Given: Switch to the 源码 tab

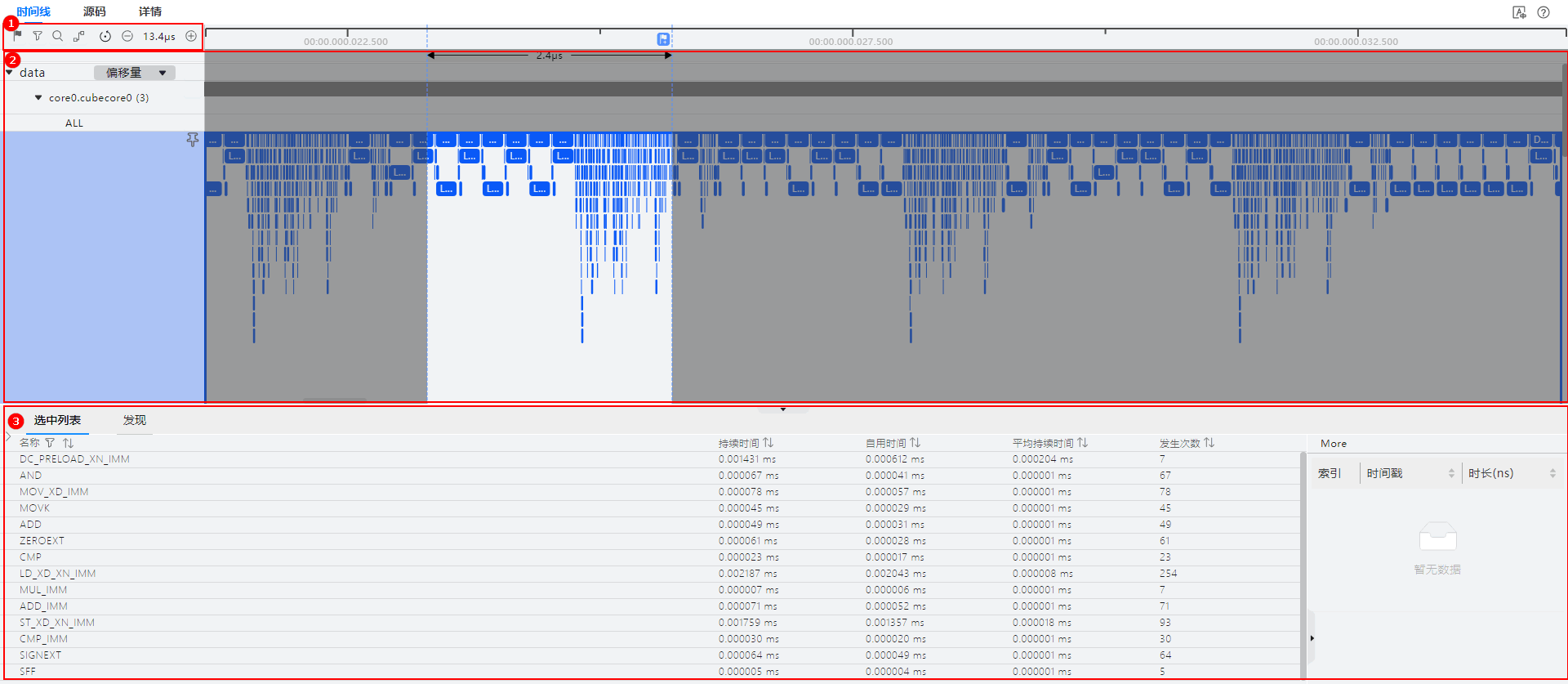Looking at the screenshot, I should pos(95,11).
